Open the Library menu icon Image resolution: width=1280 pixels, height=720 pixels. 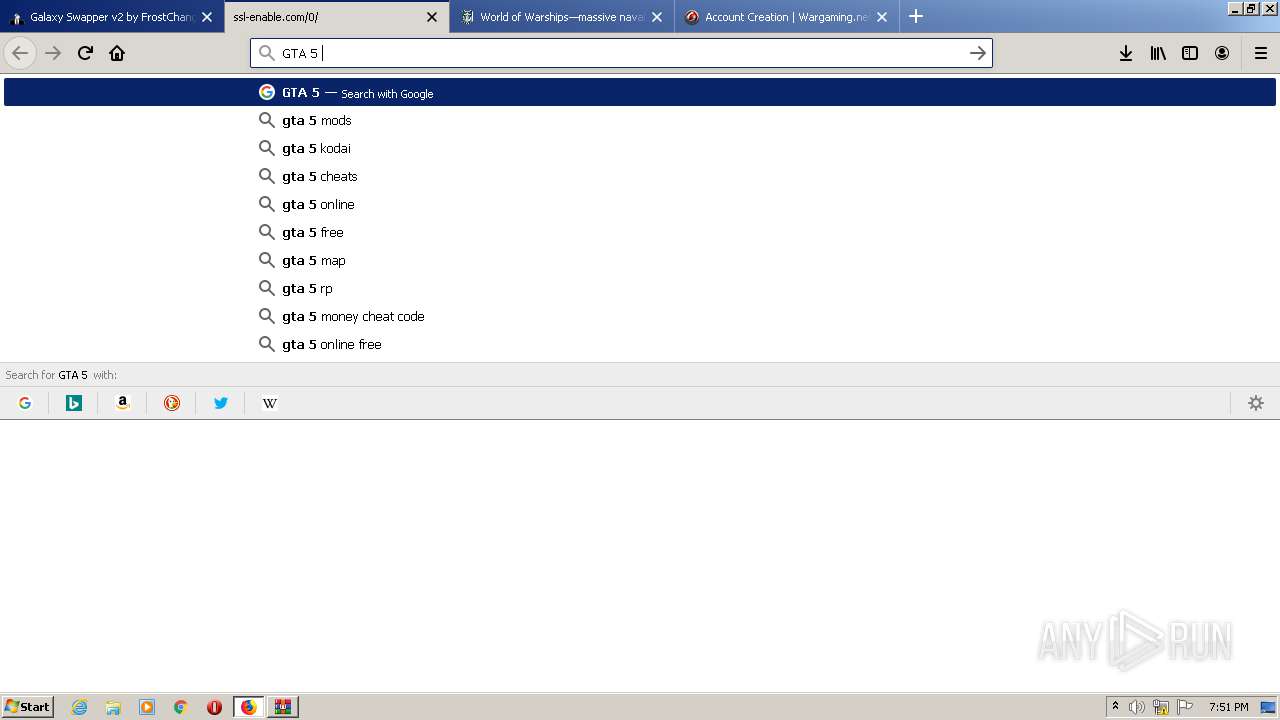(1158, 53)
